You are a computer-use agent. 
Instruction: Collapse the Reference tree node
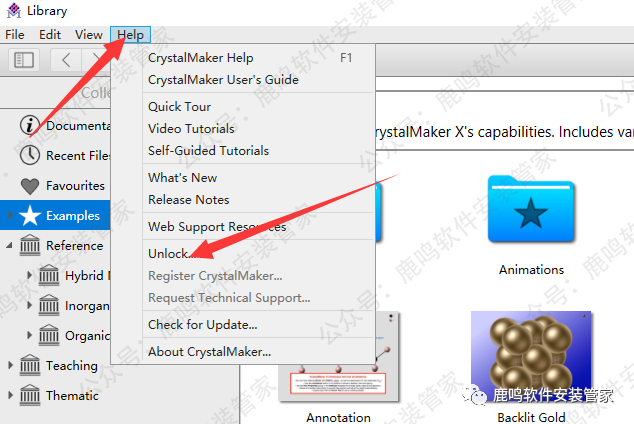(x=10, y=245)
